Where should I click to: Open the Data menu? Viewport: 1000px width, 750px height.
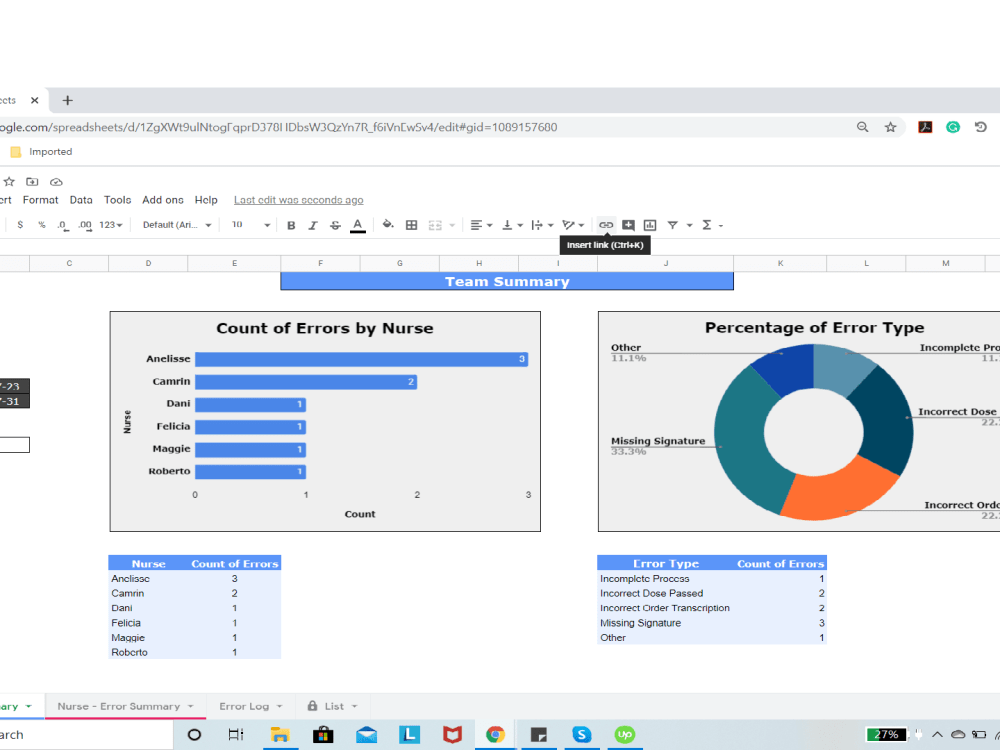coord(81,200)
